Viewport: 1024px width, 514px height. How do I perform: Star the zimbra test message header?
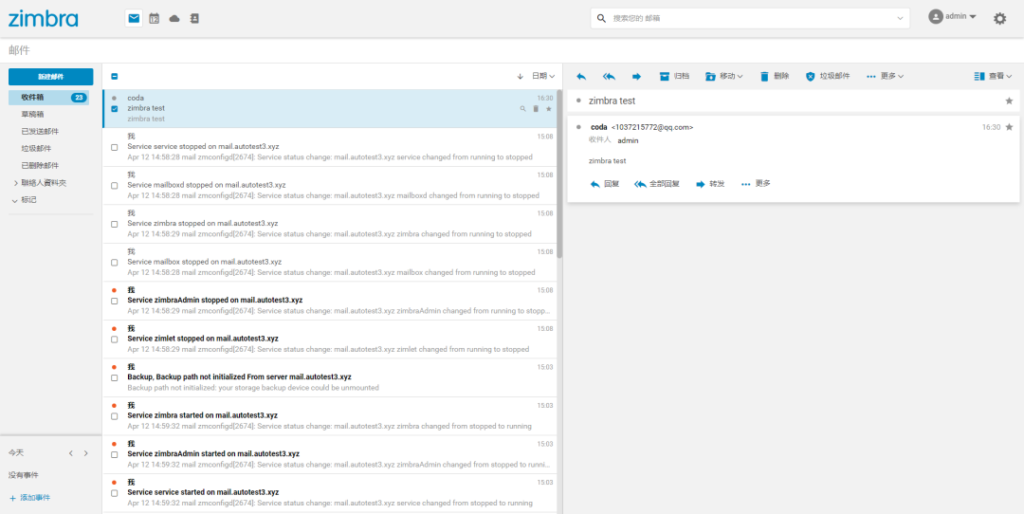[x=1009, y=101]
